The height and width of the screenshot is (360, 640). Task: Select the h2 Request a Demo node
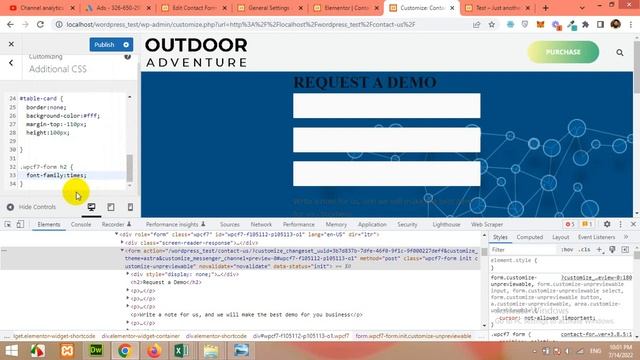pos(166,282)
